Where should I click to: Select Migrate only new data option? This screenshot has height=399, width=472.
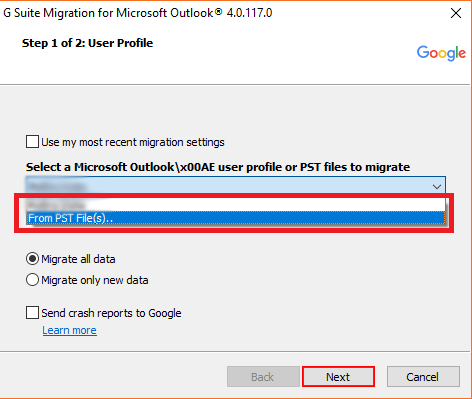[32, 280]
